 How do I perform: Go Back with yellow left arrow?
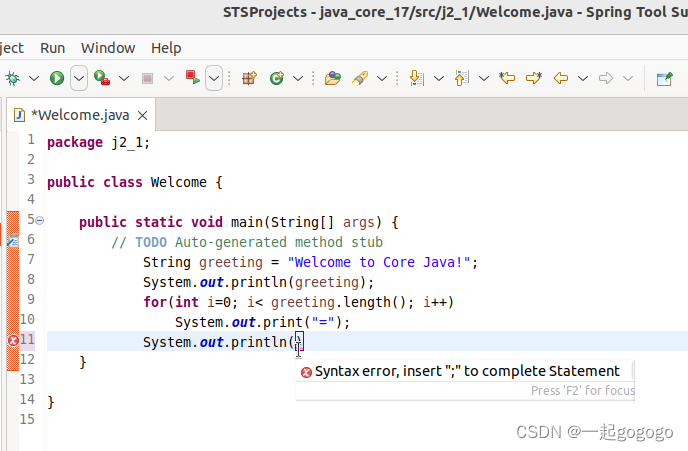561,79
